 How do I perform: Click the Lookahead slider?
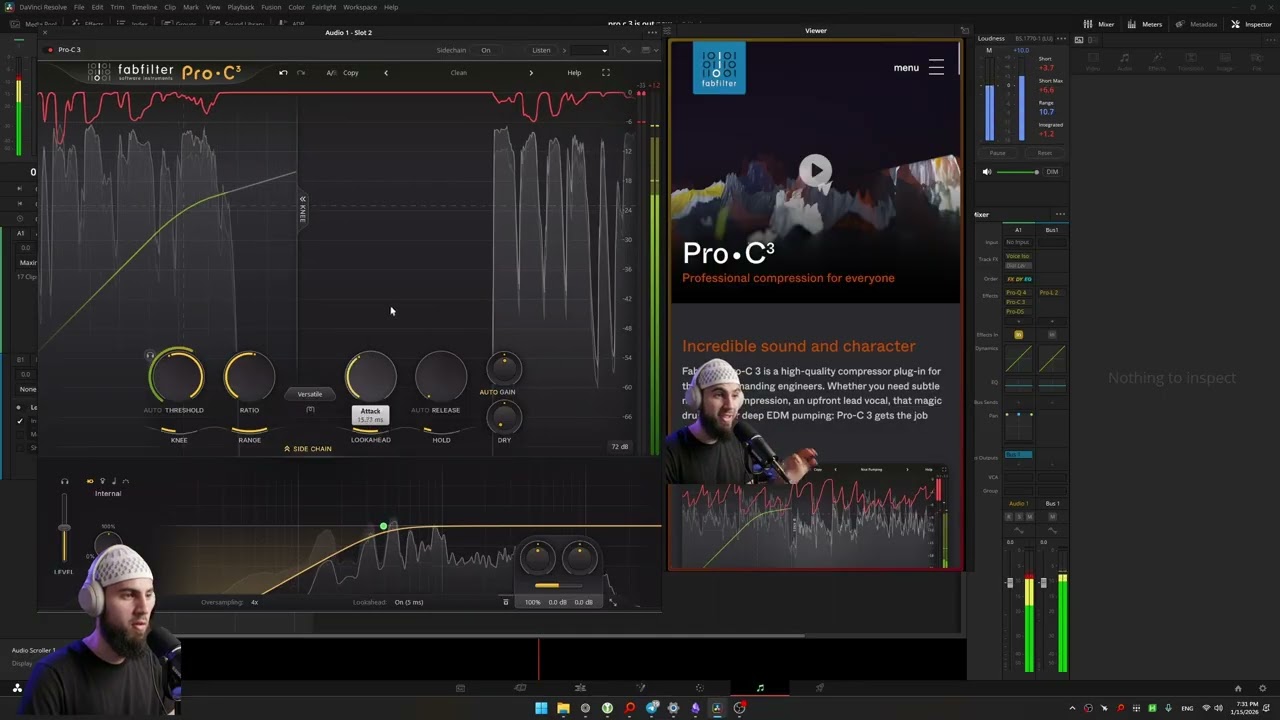pyautogui.click(x=371, y=431)
